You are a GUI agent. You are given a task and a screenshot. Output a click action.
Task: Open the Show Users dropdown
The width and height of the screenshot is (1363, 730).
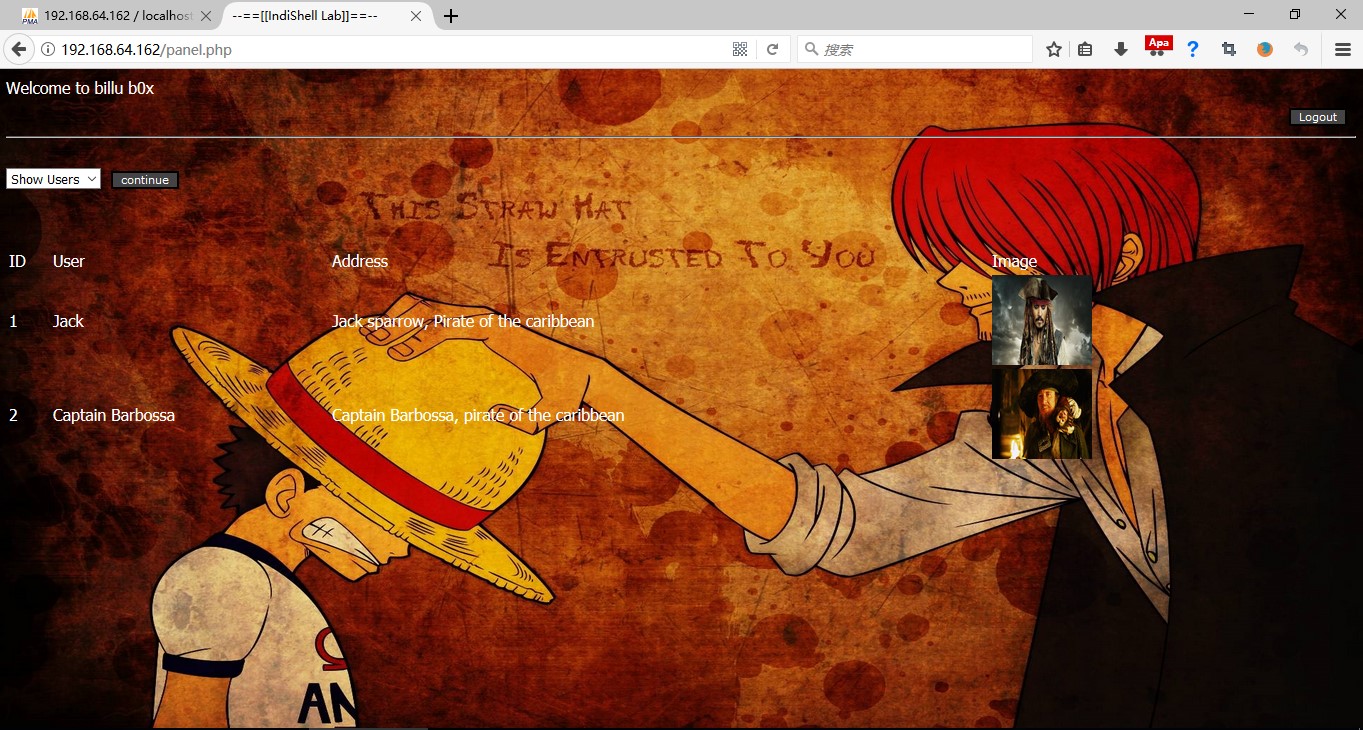click(x=53, y=179)
